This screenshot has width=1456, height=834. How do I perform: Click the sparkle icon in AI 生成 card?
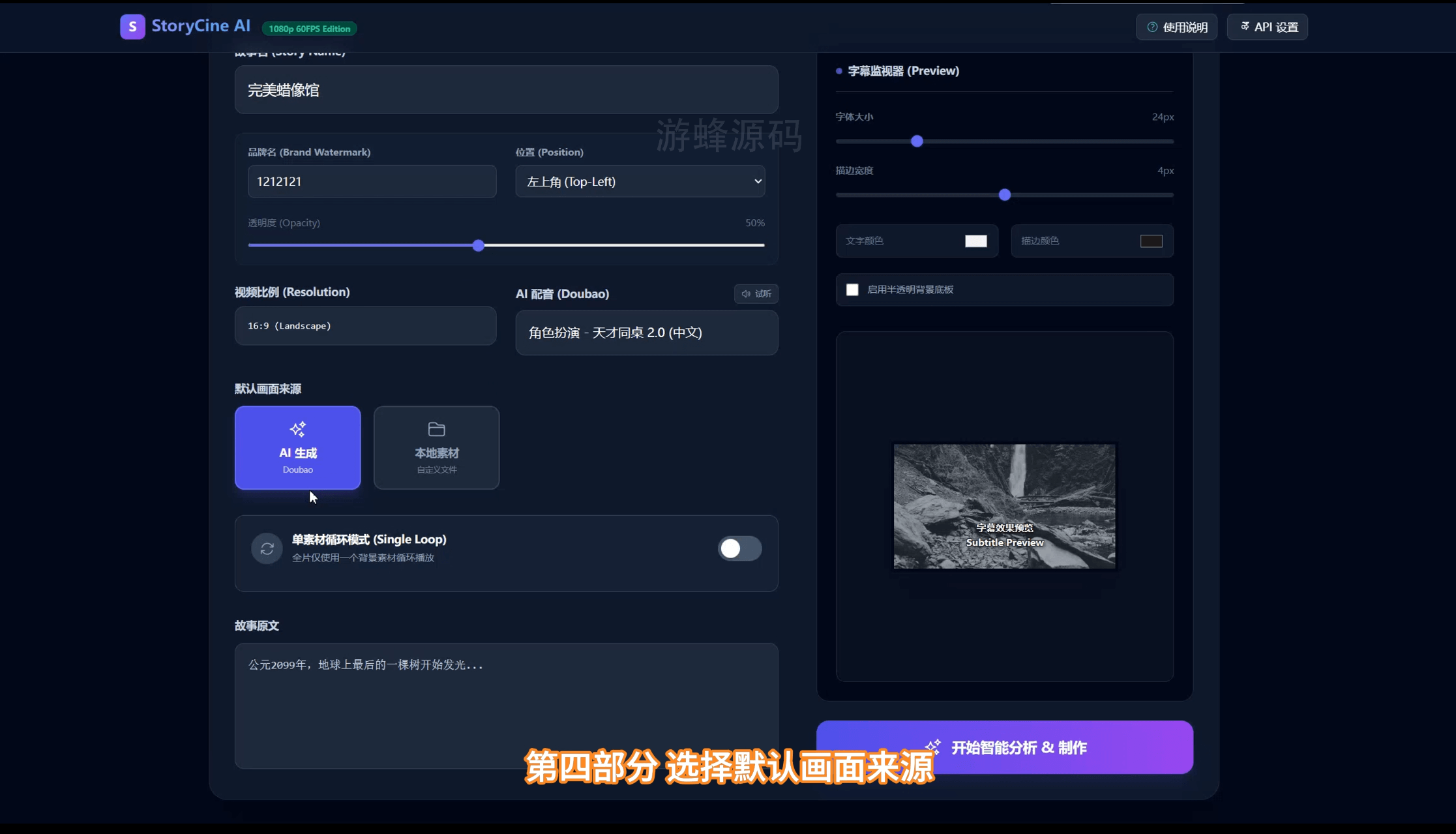(297, 429)
